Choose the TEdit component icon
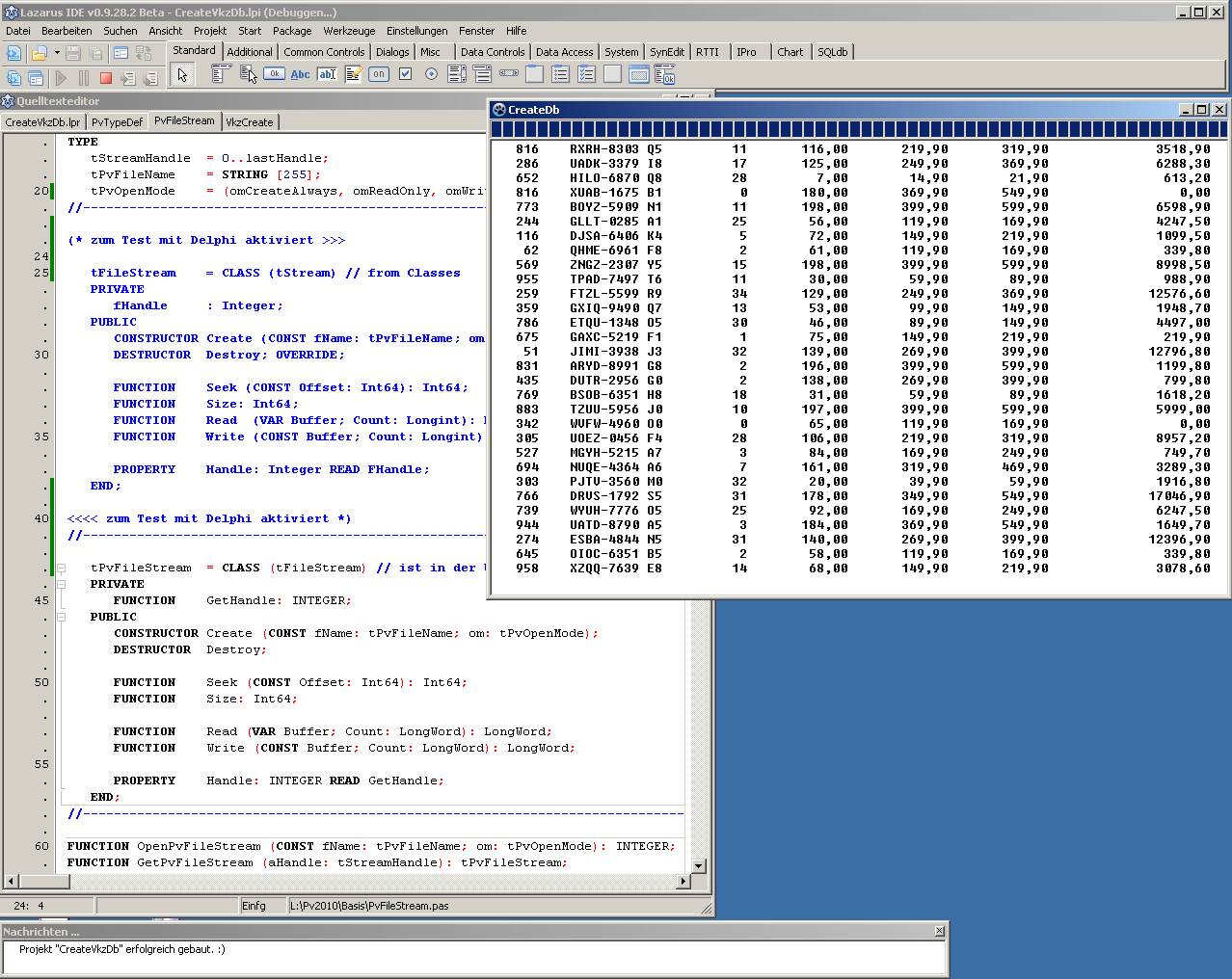 327,74
